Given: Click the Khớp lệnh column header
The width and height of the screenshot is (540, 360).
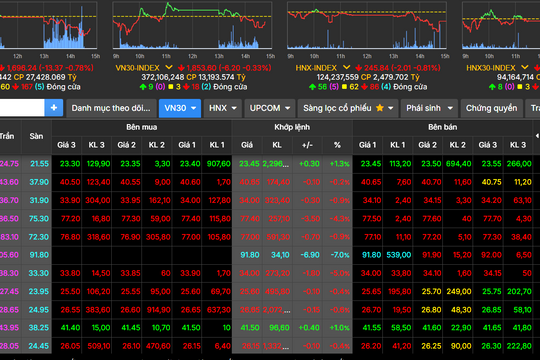Looking at the screenshot, I should coord(292,127).
